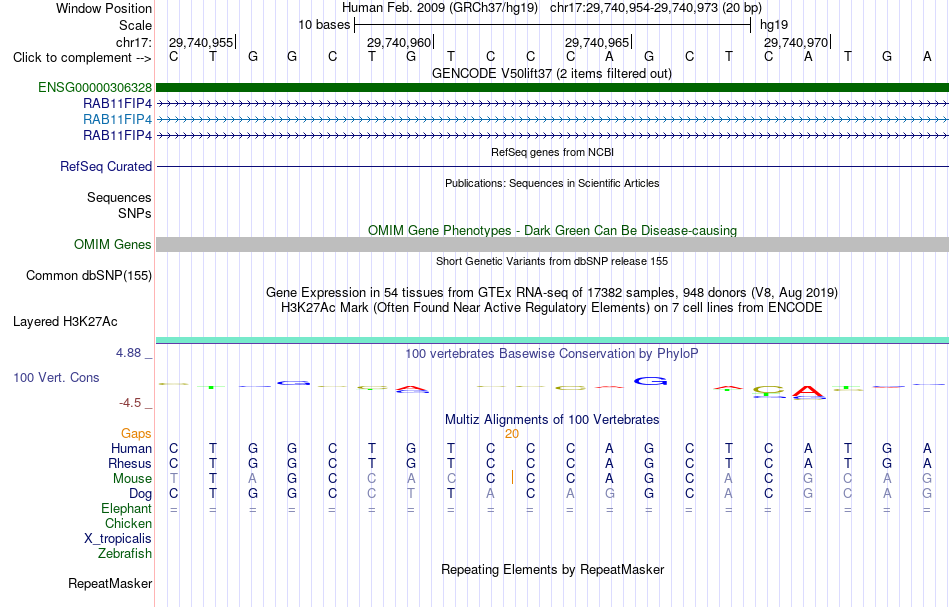
Task: Click the OMIM Genes track label
Action: pos(113,245)
